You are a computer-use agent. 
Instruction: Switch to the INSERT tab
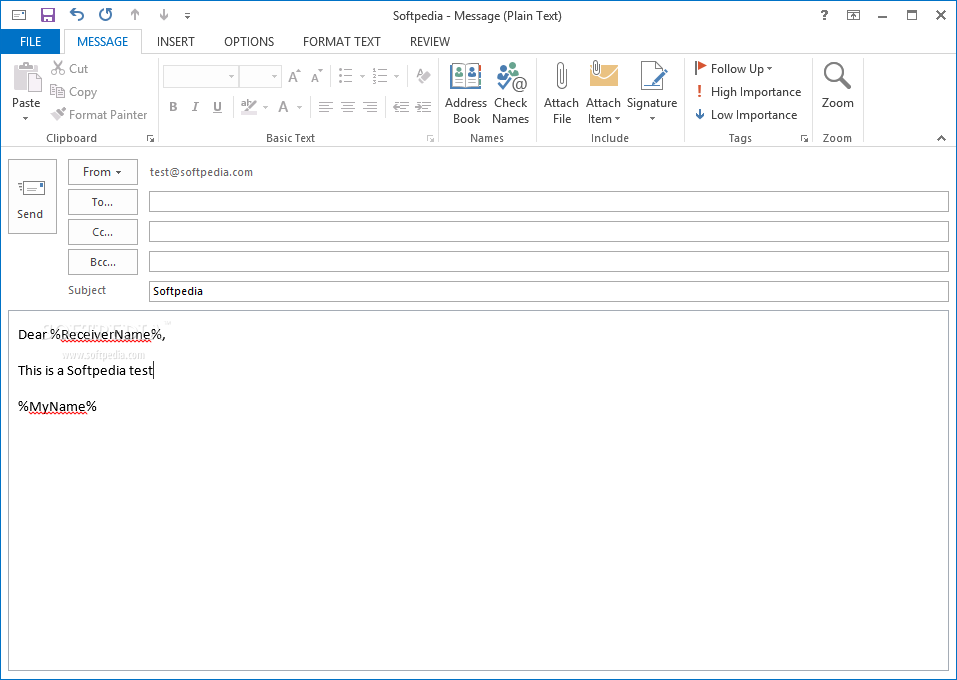176,42
